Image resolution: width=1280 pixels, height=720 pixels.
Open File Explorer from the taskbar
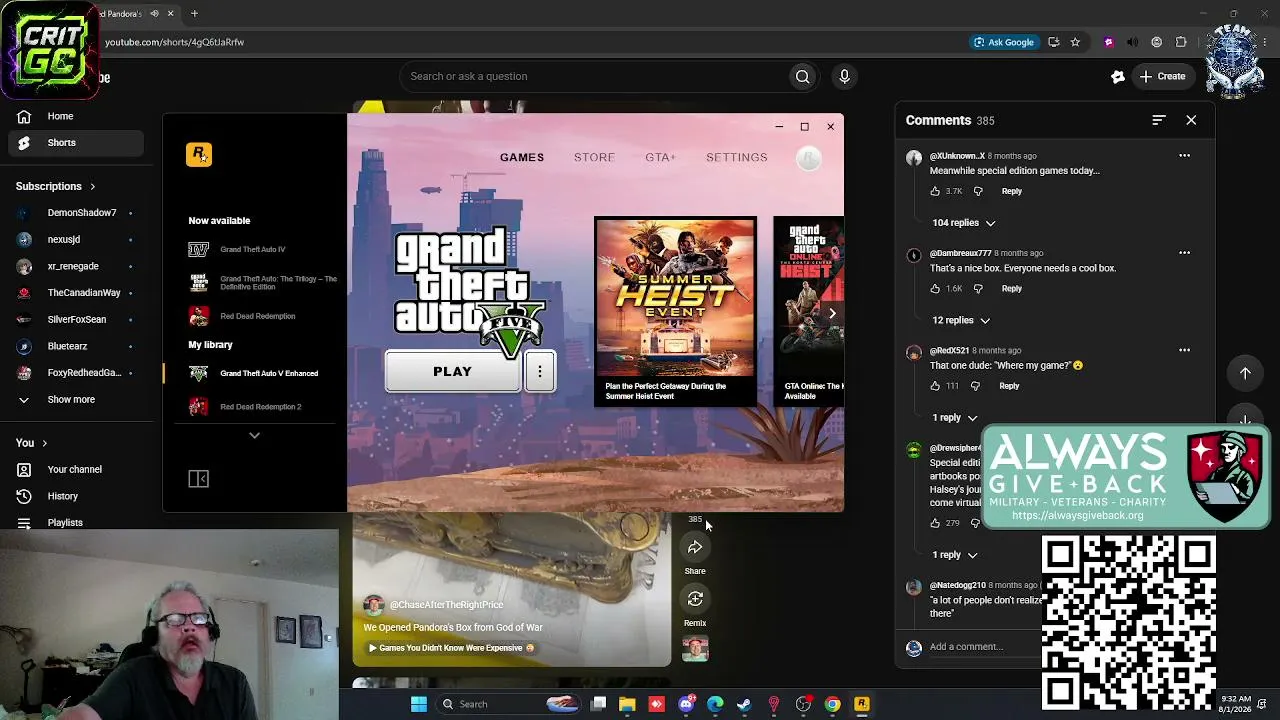pyautogui.click(x=627, y=704)
